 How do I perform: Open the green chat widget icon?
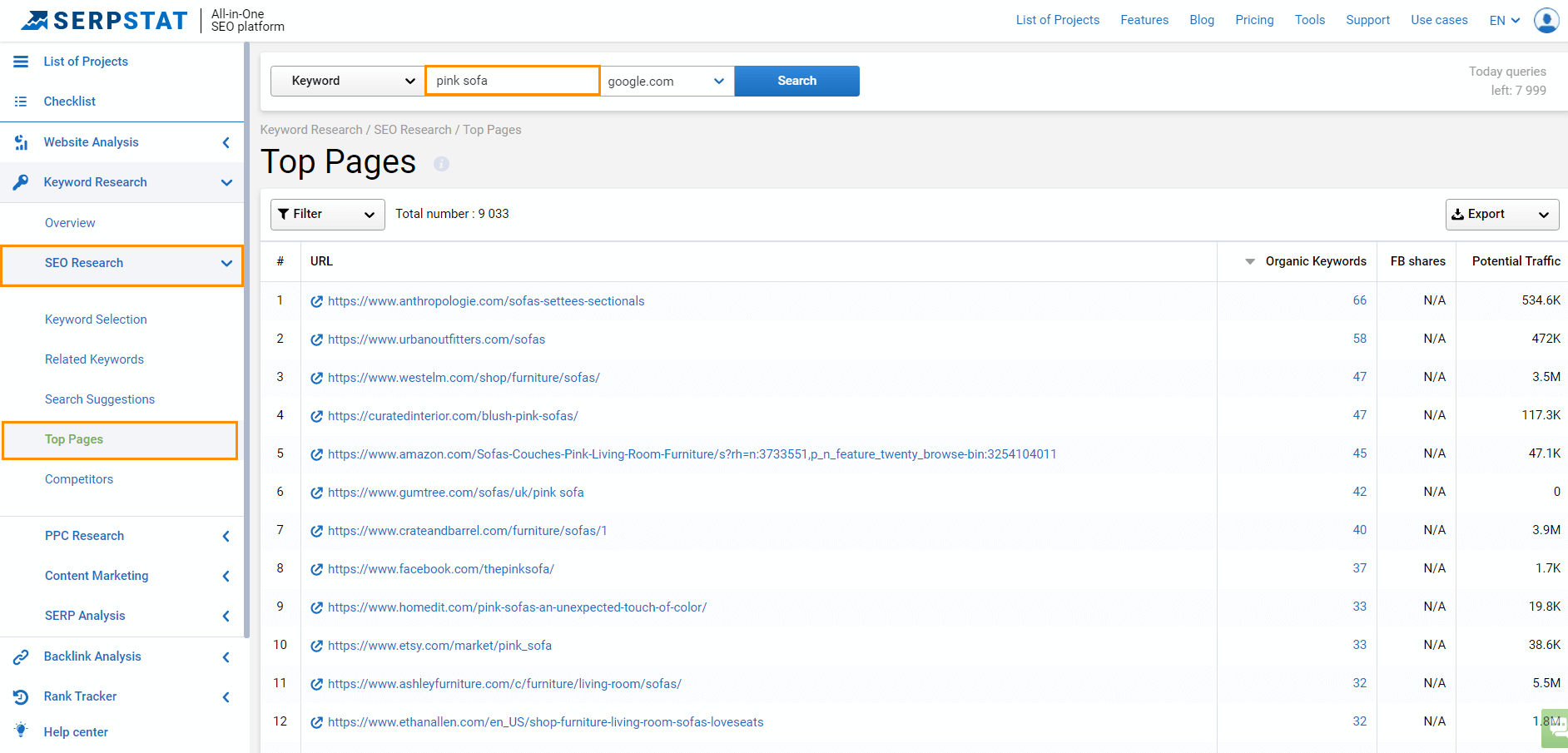point(1555,727)
